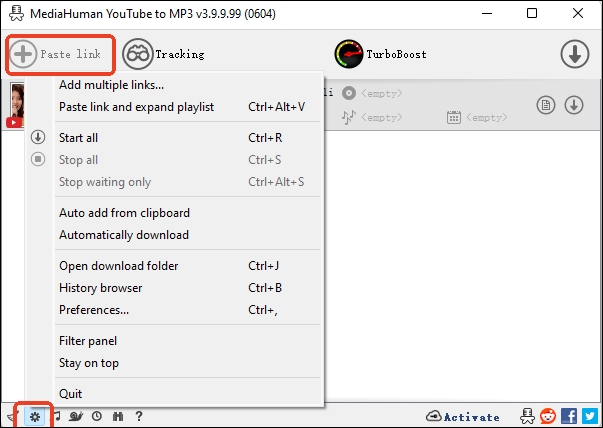Open the Facebook icon link
Viewport: 603px width, 428px height.
pyautogui.click(x=568, y=416)
